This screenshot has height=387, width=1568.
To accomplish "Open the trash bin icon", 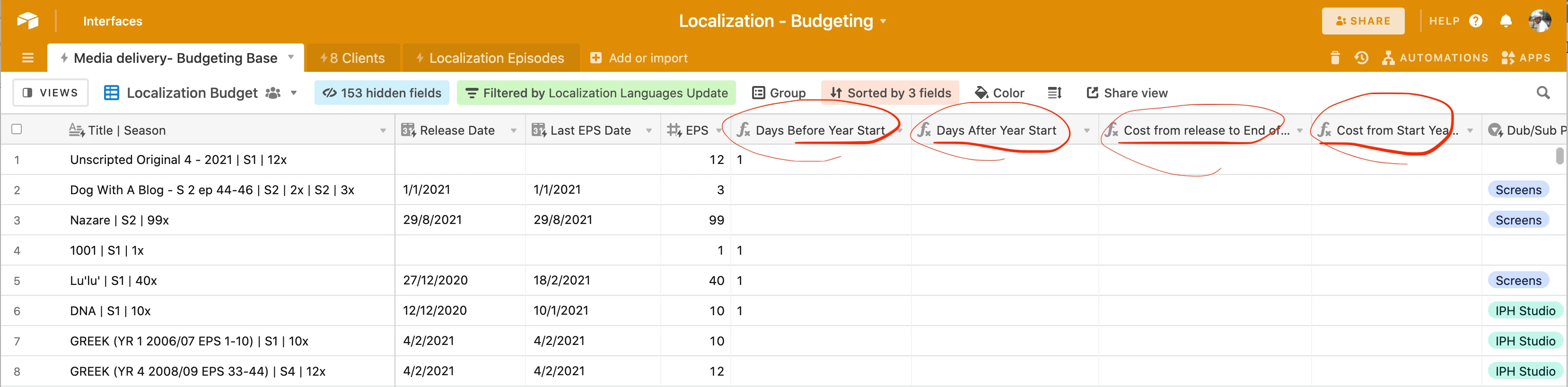I will pyautogui.click(x=1335, y=58).
